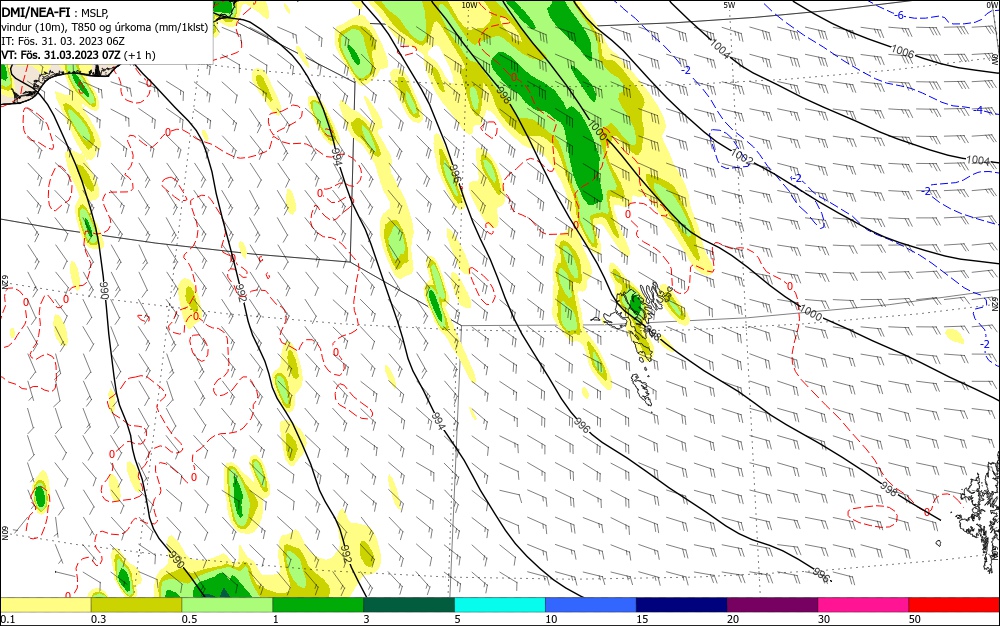
Task: Click the "10W" longitude label
Action: (469, 5)
